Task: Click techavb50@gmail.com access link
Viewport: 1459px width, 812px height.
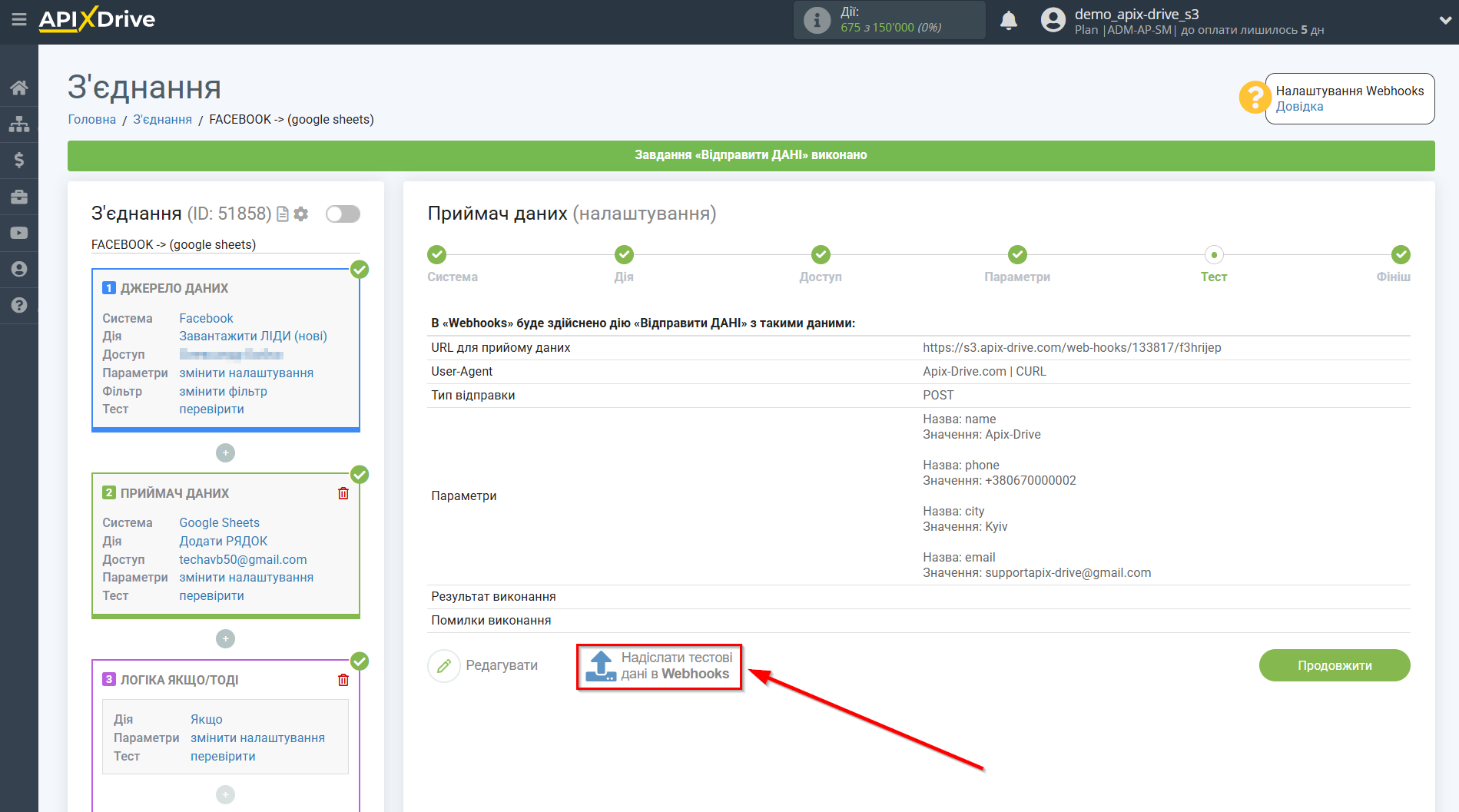Action: (243, 559)
